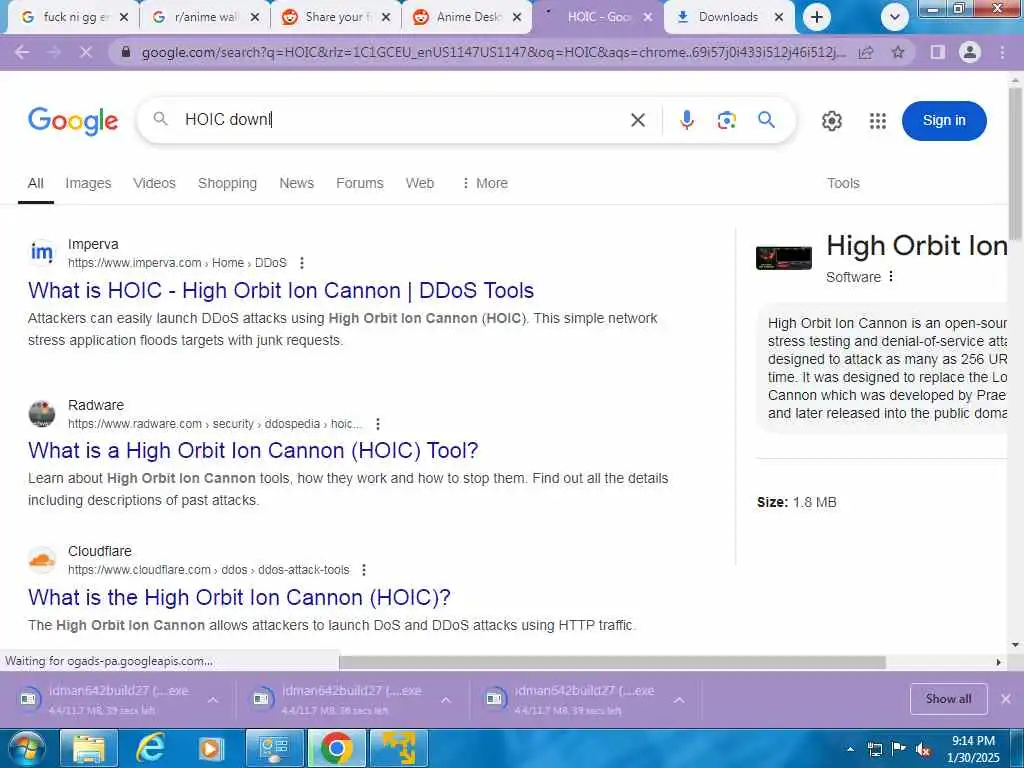The height and width of the screenshot is (768, 1024).
Task: Switch to the Images results tab
Action: point(88,184)
